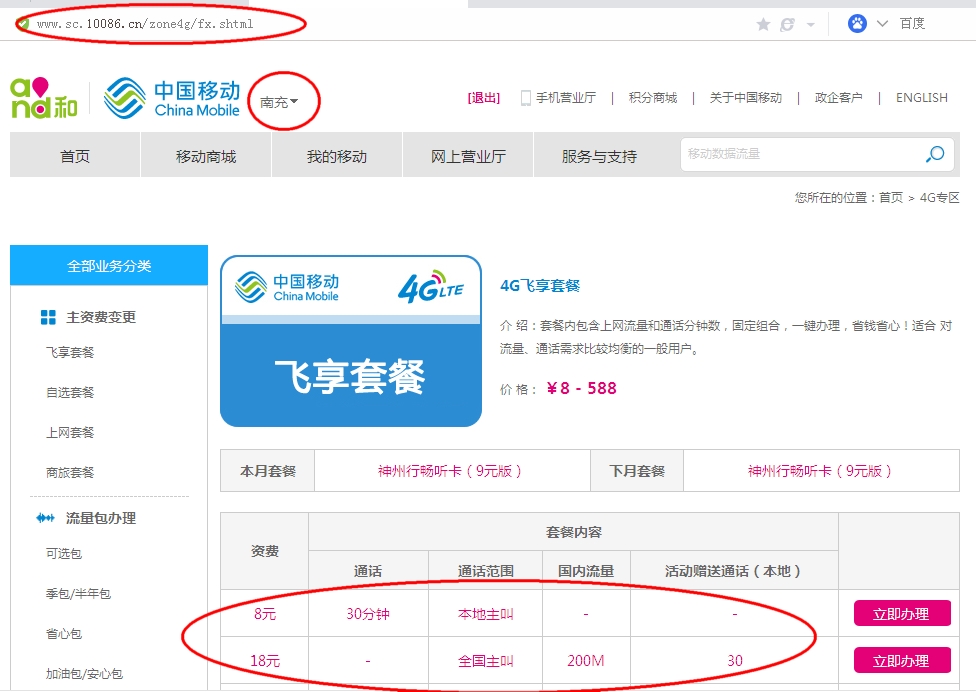The width and height of the screenshot is (976, 692).
Task: Click the 移动数据流量 search input field
Action: coord(800,154)
